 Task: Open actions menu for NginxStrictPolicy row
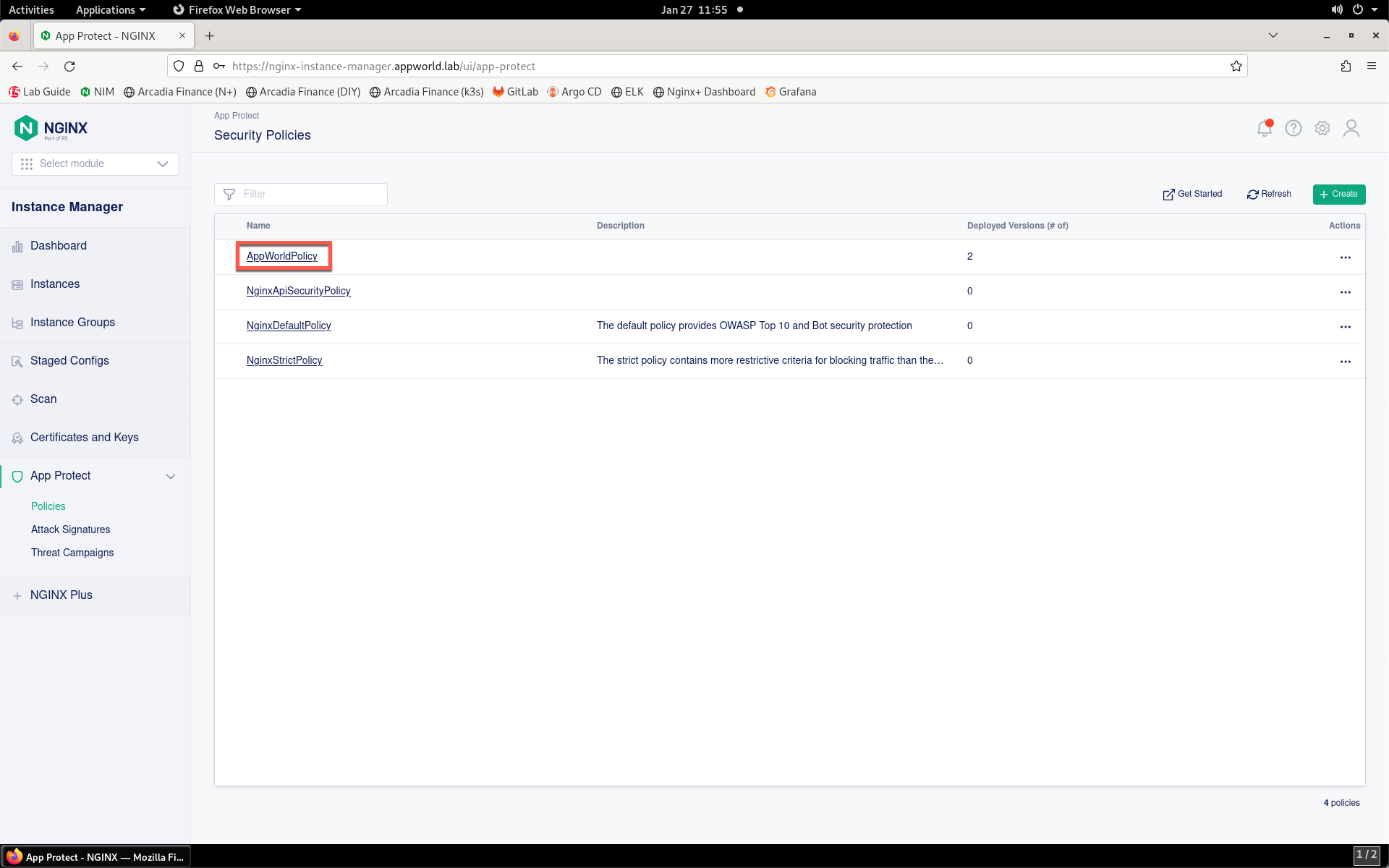click(1345, 362)
